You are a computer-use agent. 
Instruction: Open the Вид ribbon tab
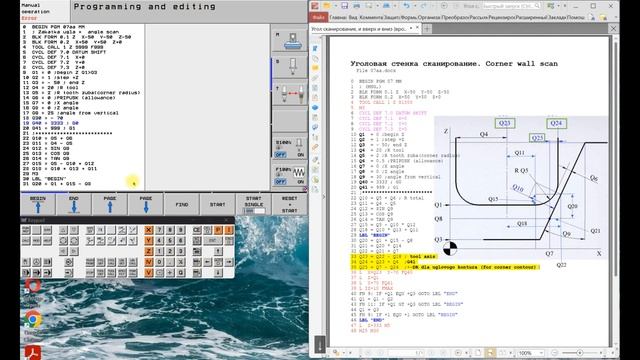(x=353, y=18)
